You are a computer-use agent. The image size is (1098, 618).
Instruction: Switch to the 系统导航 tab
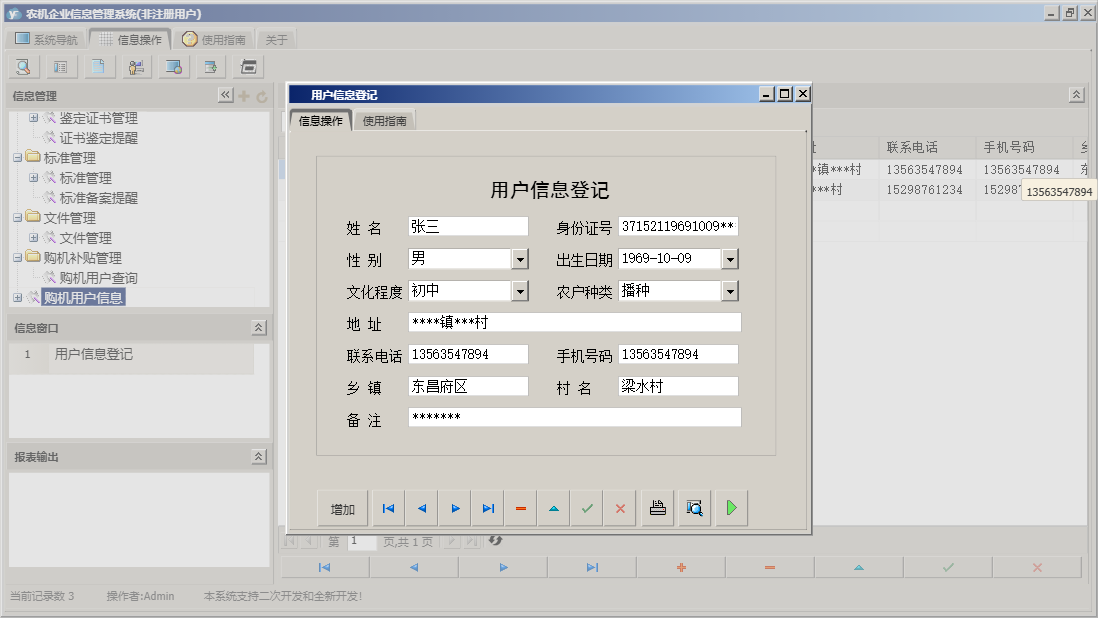[48, 38]
